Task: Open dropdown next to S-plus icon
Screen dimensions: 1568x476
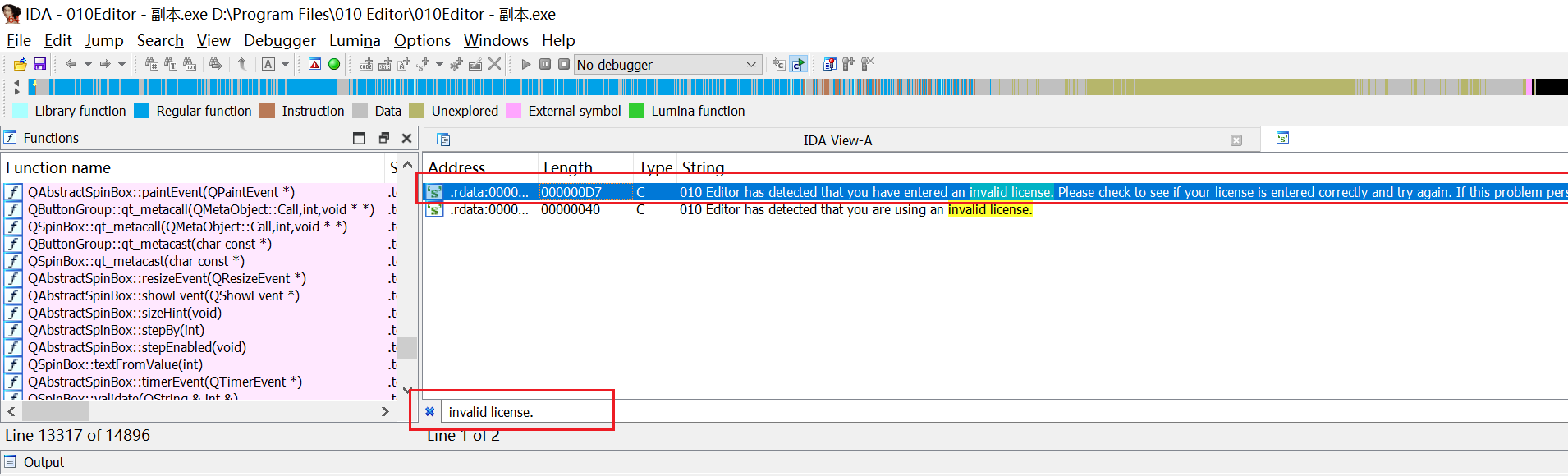Action: point(439,64)
